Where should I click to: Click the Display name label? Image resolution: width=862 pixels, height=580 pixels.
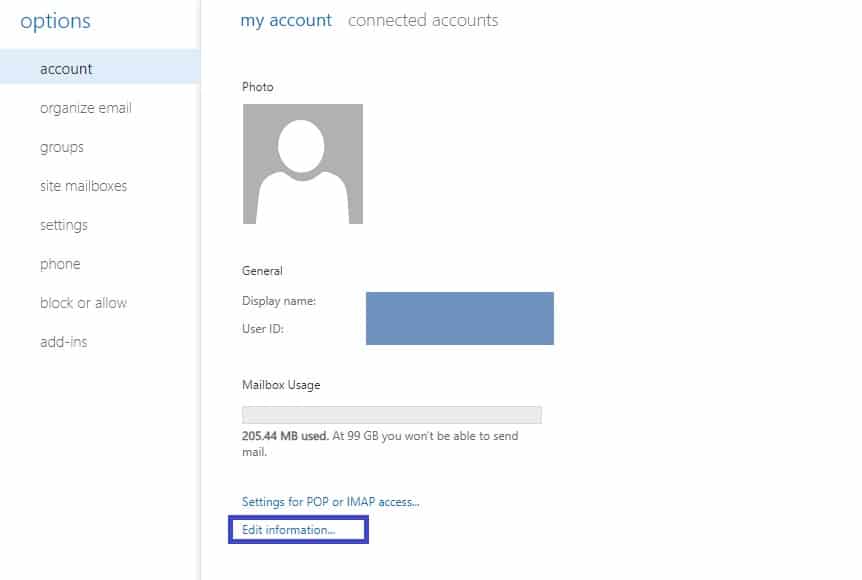(279, 301)
